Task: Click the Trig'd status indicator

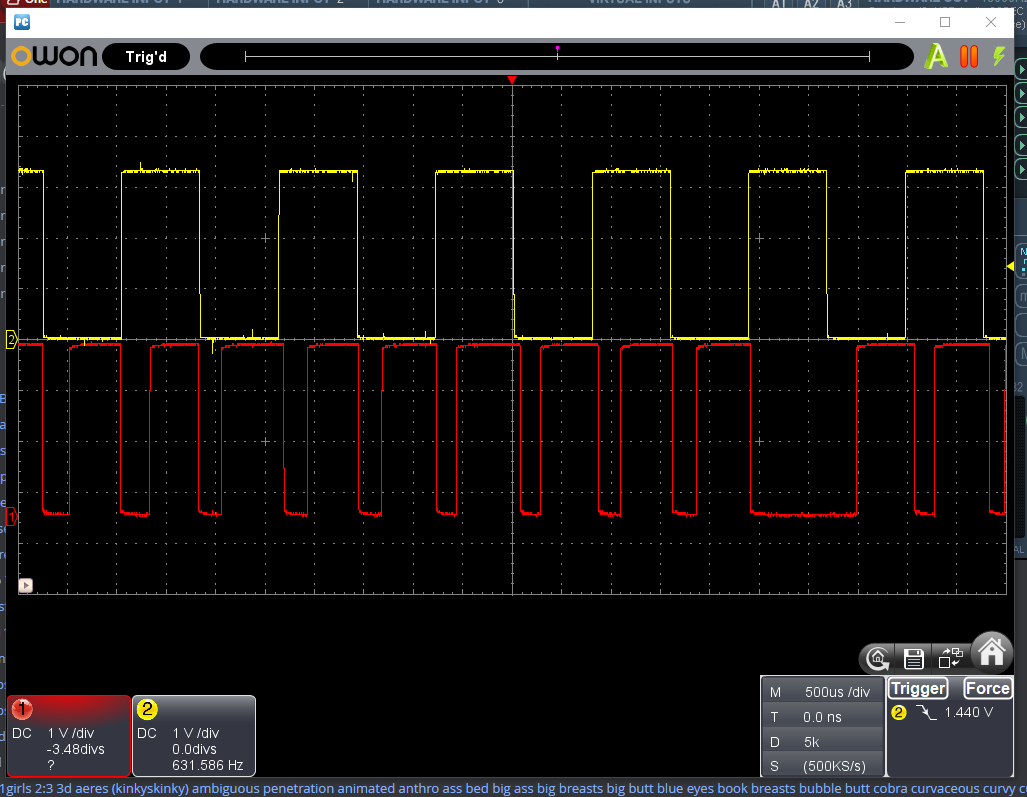Action: click(146, 57)
